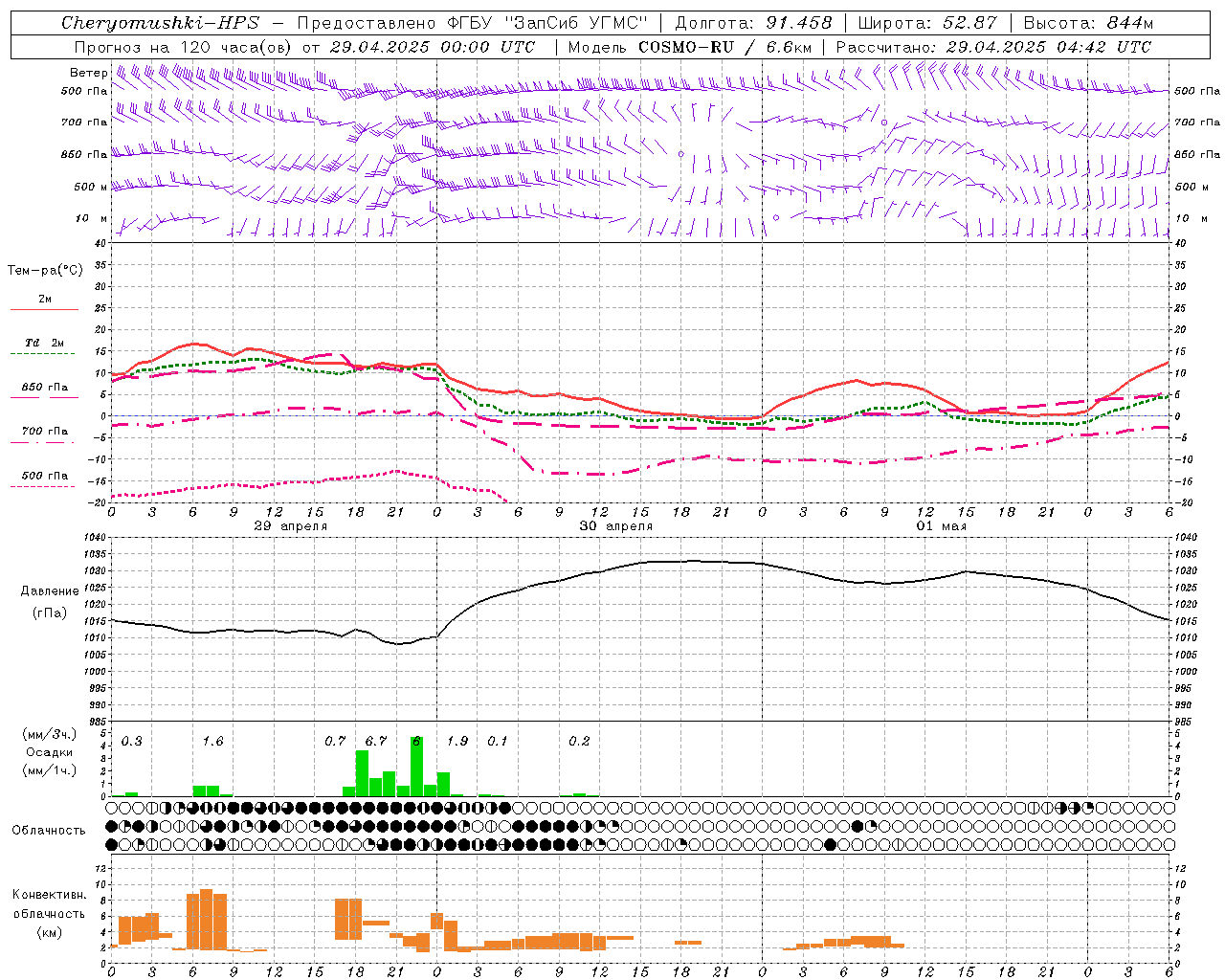The height and width of the screenshot is (980, 1225).
Task: Click the Осадки precipitation panel label
Action: pyautogui.click(x=50, y=752)
